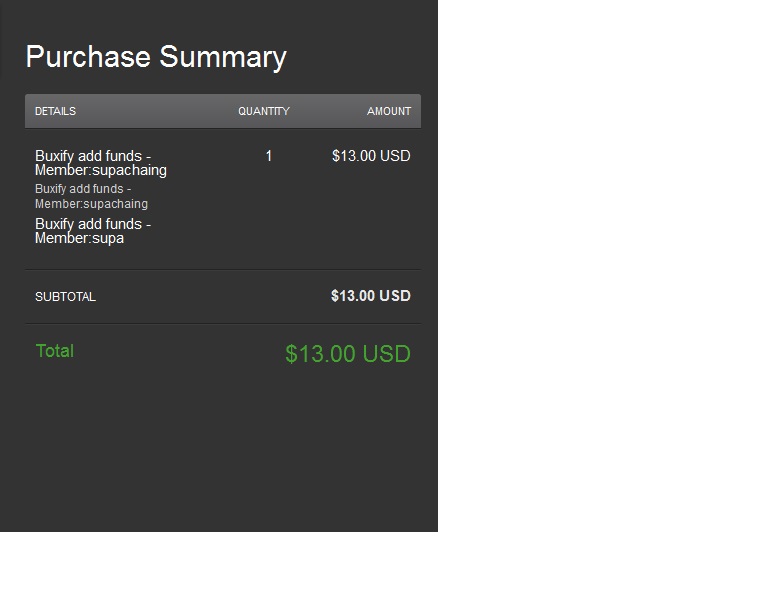Click the line item amount $13.00 USD
The image size is (768, 614).
tap(371, 156)
